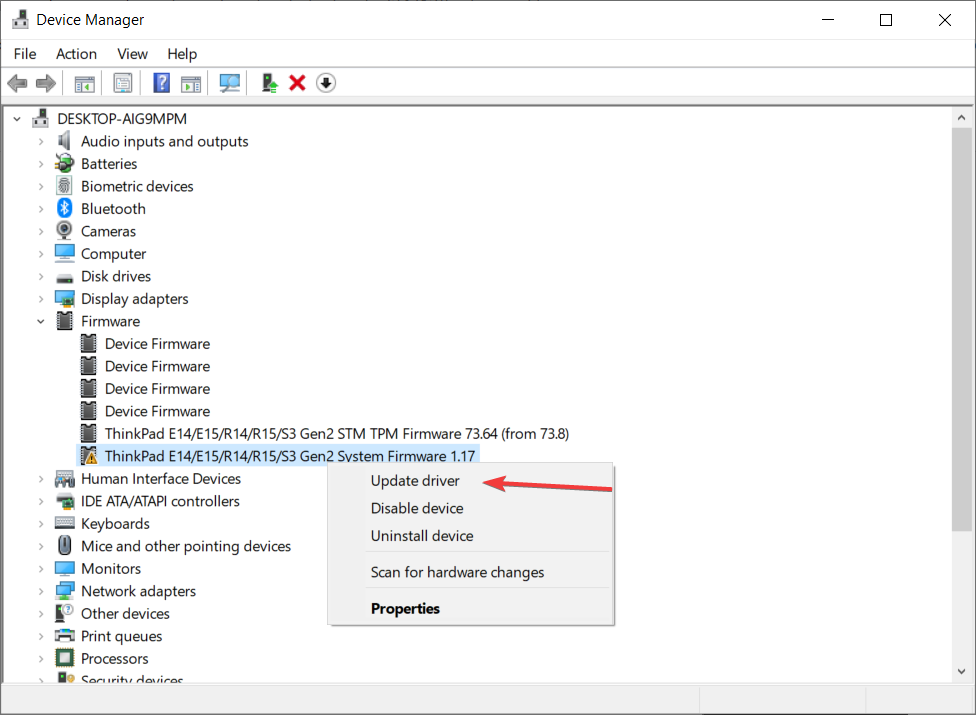Click the Mice and pointing devices icon
Image resolution: width=976 pixels, height=715 pixels.
click(x=65, y=546)
